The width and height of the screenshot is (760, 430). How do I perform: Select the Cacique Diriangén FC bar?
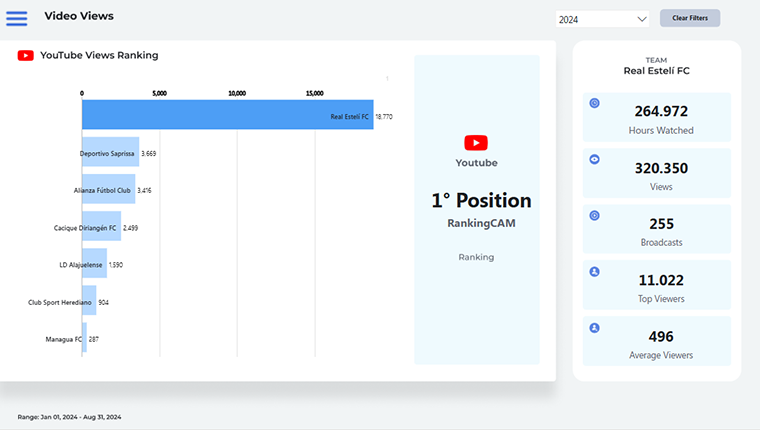(x=101, y=226)
